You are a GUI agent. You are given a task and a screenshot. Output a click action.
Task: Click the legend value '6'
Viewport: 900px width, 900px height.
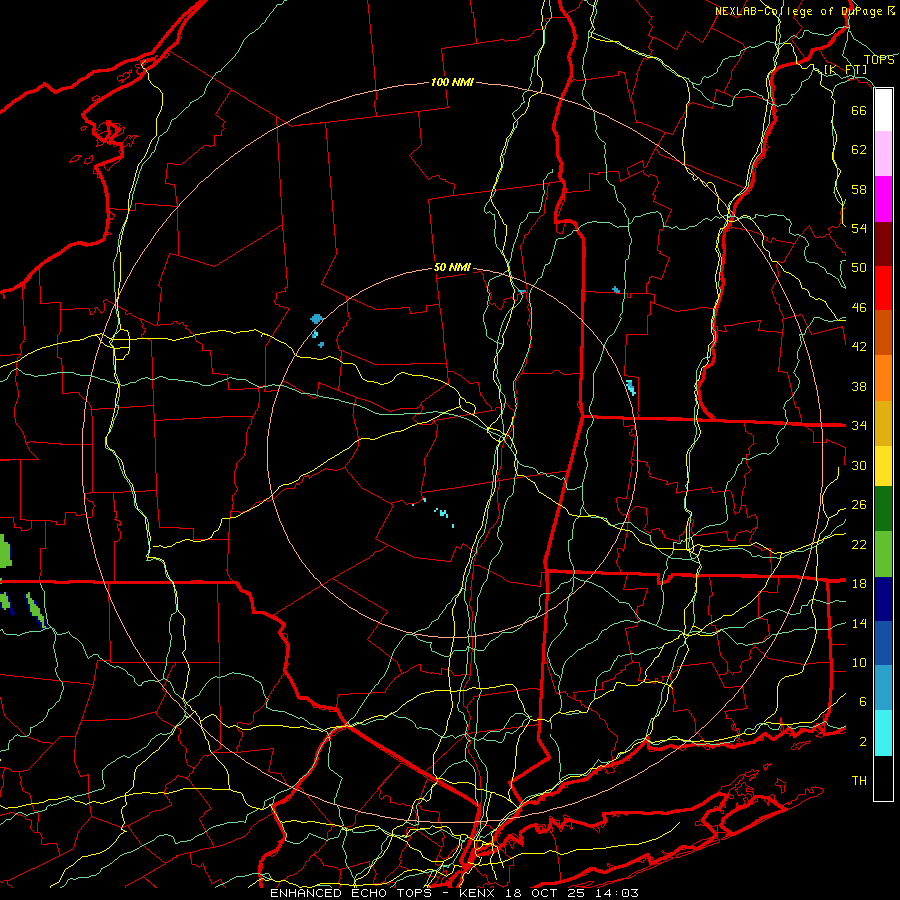tap(863, 702)
